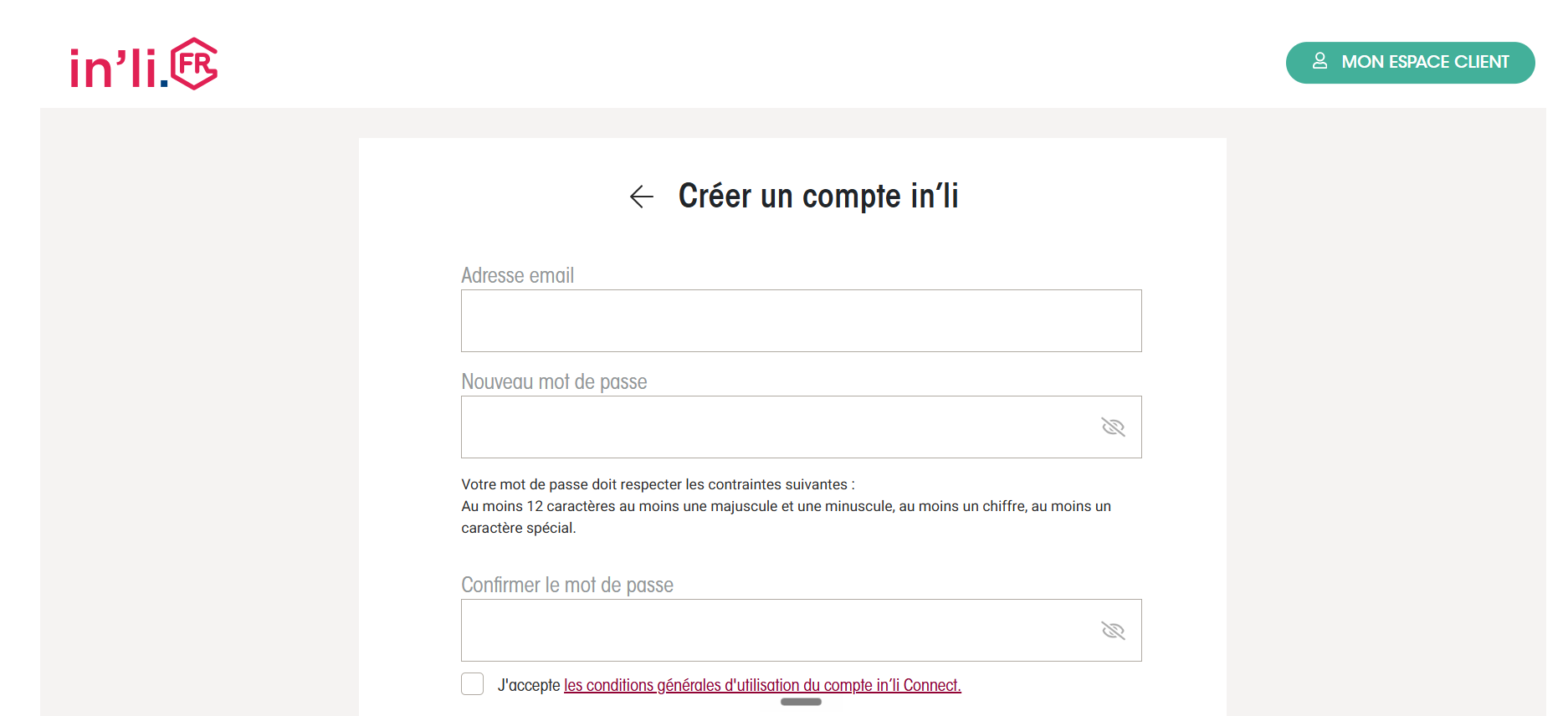Focus the Confirmer le mot de passe field
The height and width of the screenshot is (716, 1568).
801,630
